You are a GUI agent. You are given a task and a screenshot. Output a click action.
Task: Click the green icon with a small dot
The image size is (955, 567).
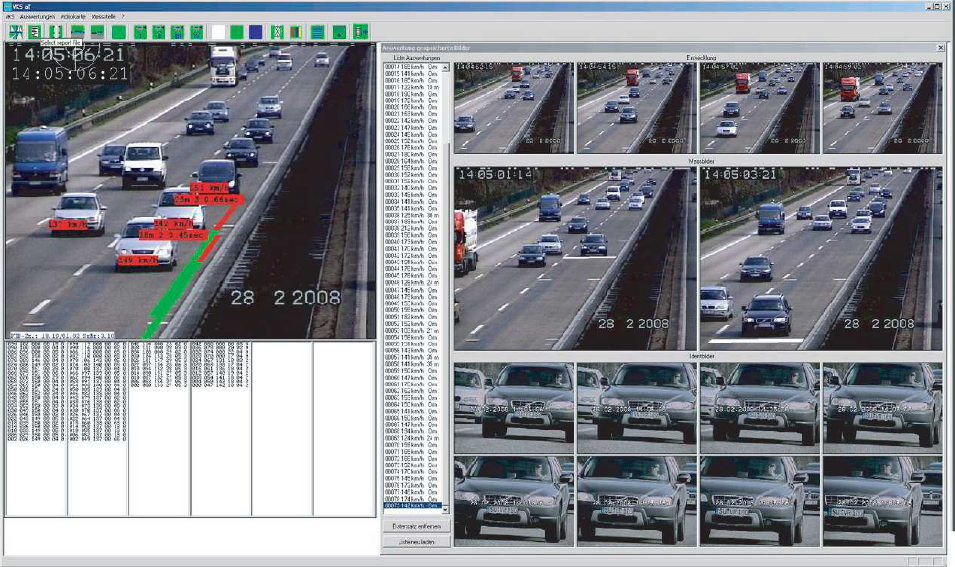[x=339, y=32]
